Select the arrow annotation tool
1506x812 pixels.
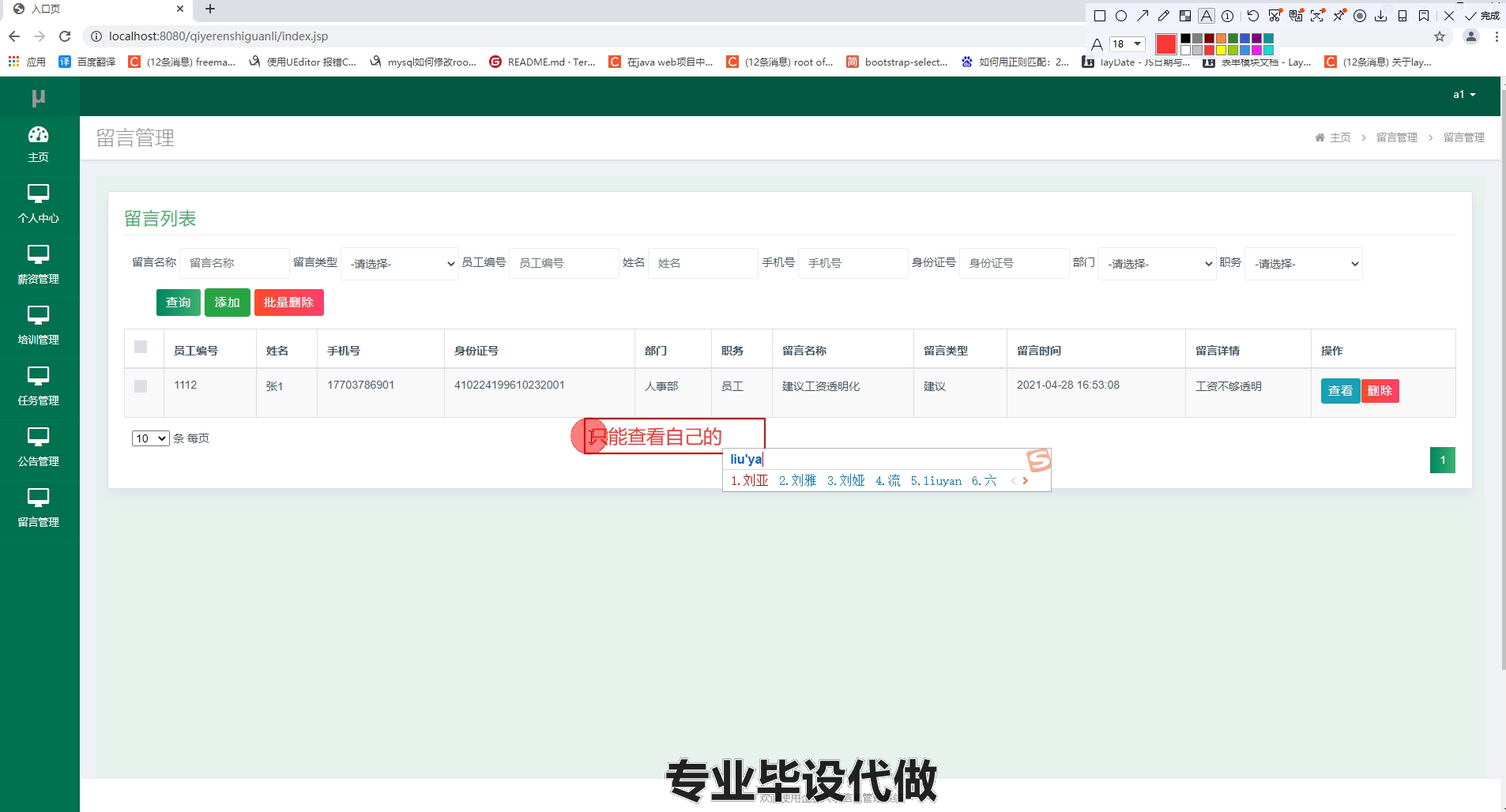[x=1143, y=16]
